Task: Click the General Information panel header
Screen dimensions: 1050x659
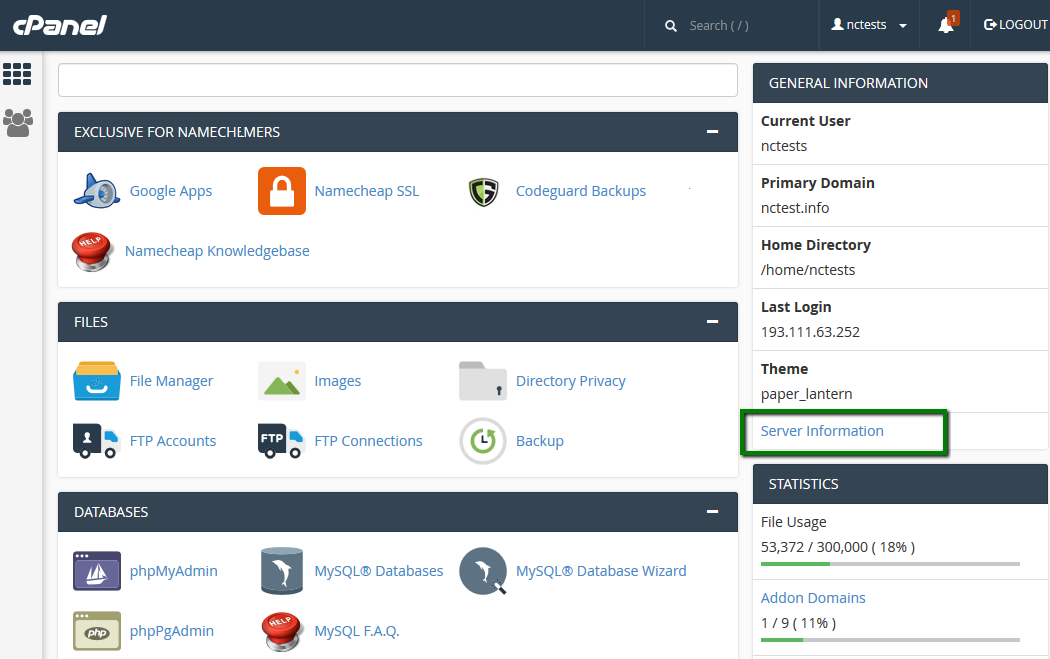Action: coord(900,83)
